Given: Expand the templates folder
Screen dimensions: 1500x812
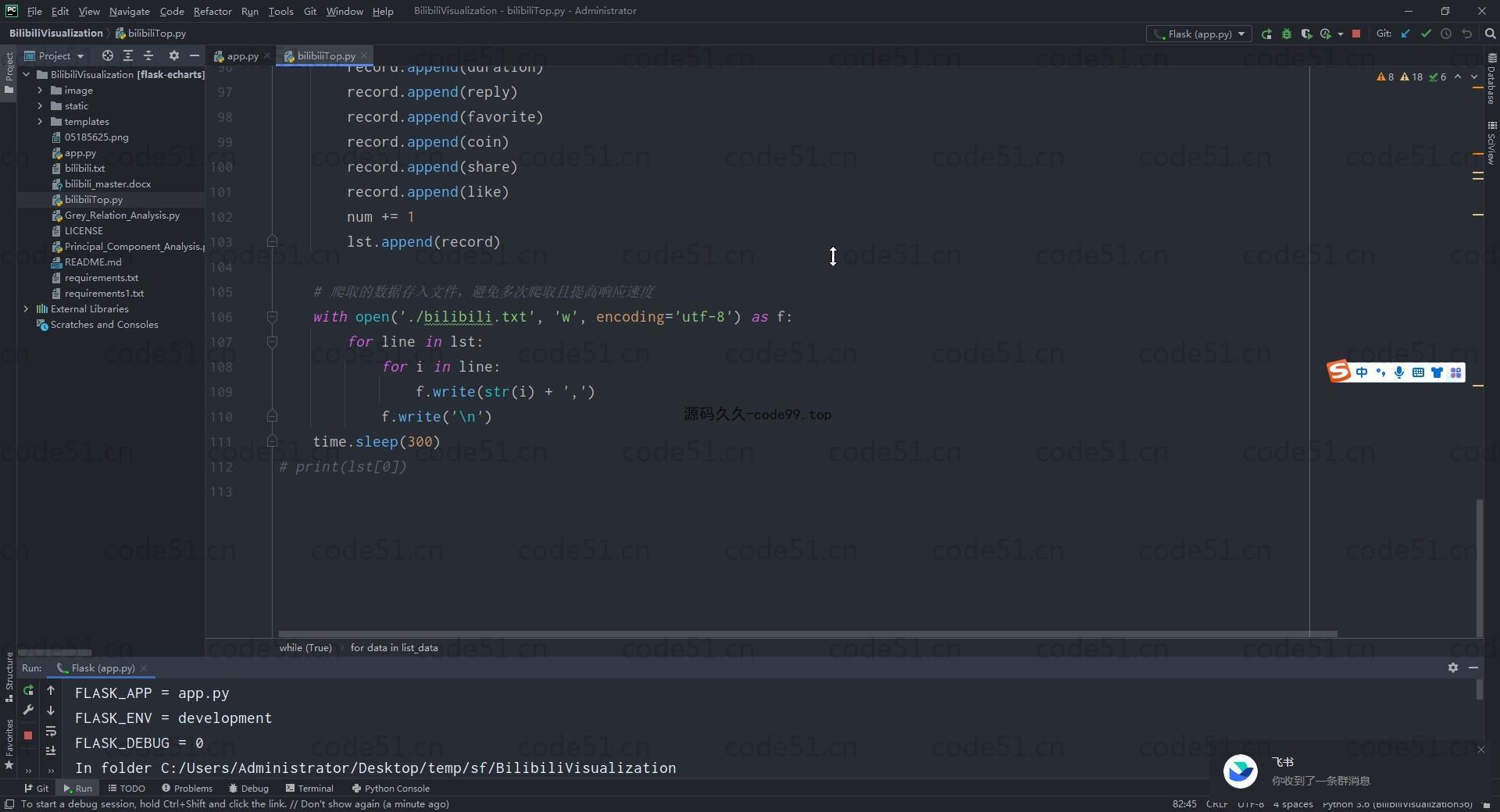Looking at the screenshot, I should coord(41,121).
